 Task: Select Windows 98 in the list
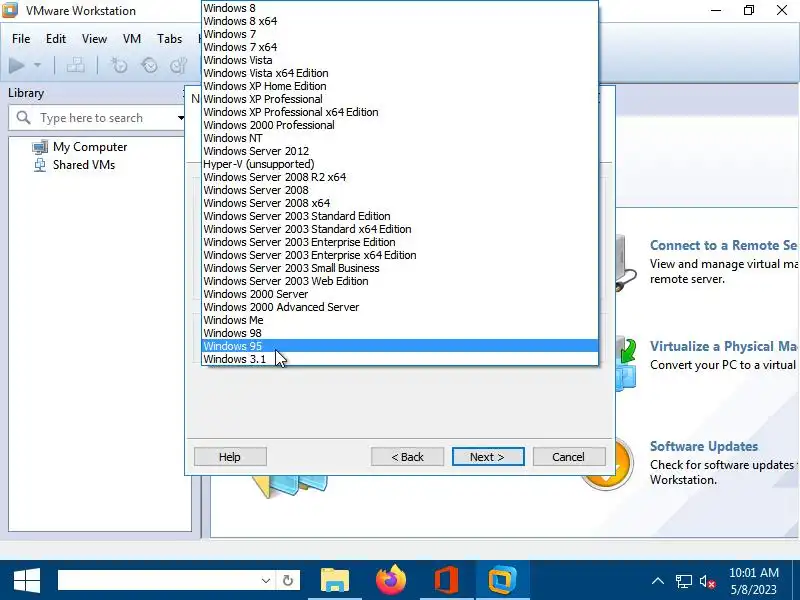[x=399, y=333]
